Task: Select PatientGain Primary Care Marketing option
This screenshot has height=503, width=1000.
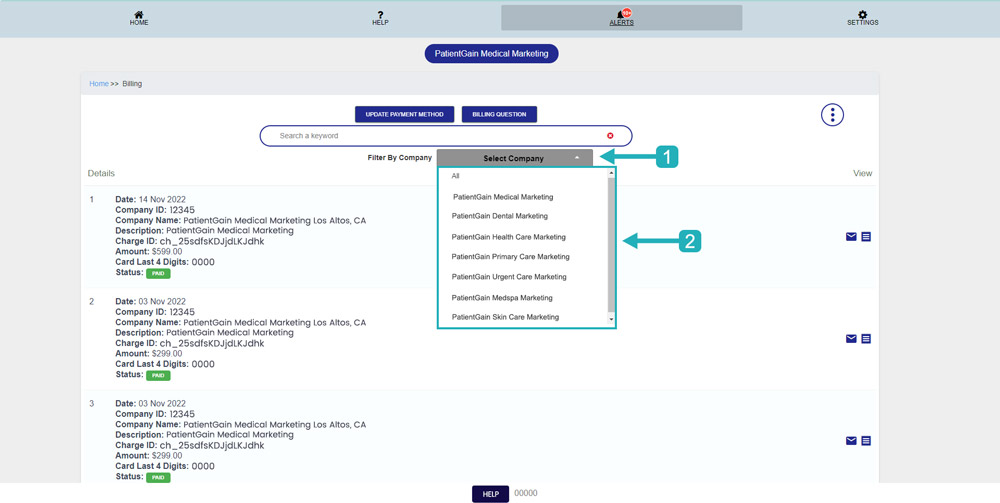Action: [510, 257]
